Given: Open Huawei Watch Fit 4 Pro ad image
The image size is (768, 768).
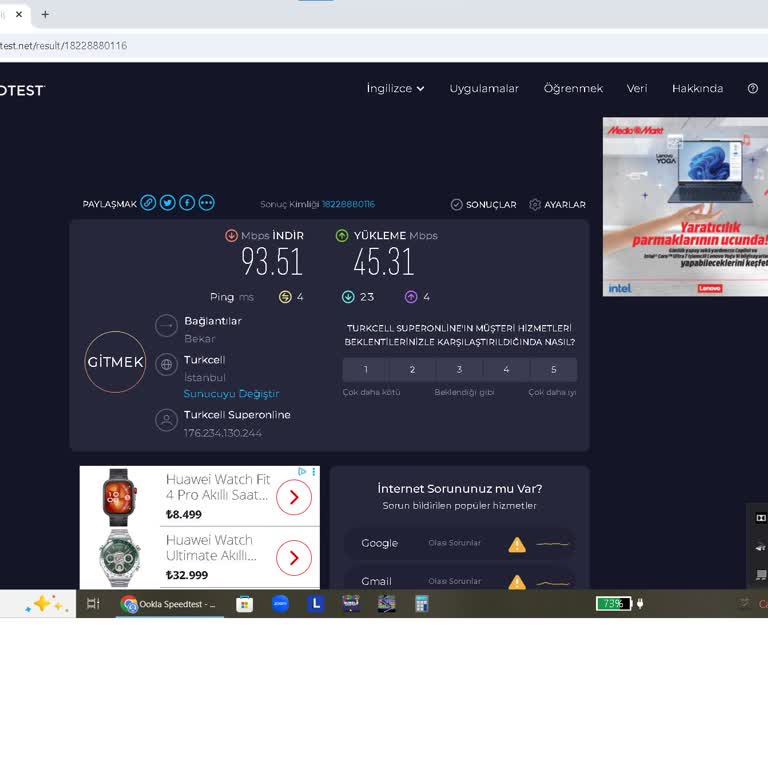Looking at the screenshot, I should click(119, 497).
